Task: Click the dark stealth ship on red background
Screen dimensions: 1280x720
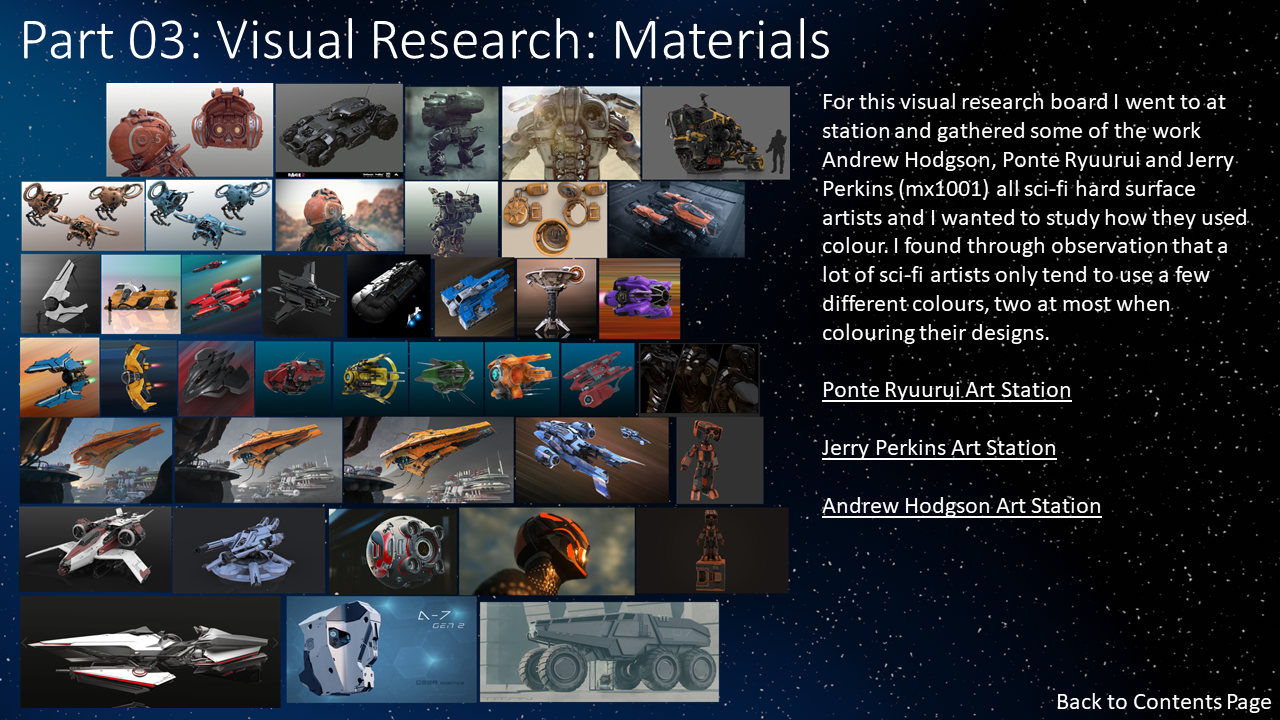Action: click(x=216, y=378)
